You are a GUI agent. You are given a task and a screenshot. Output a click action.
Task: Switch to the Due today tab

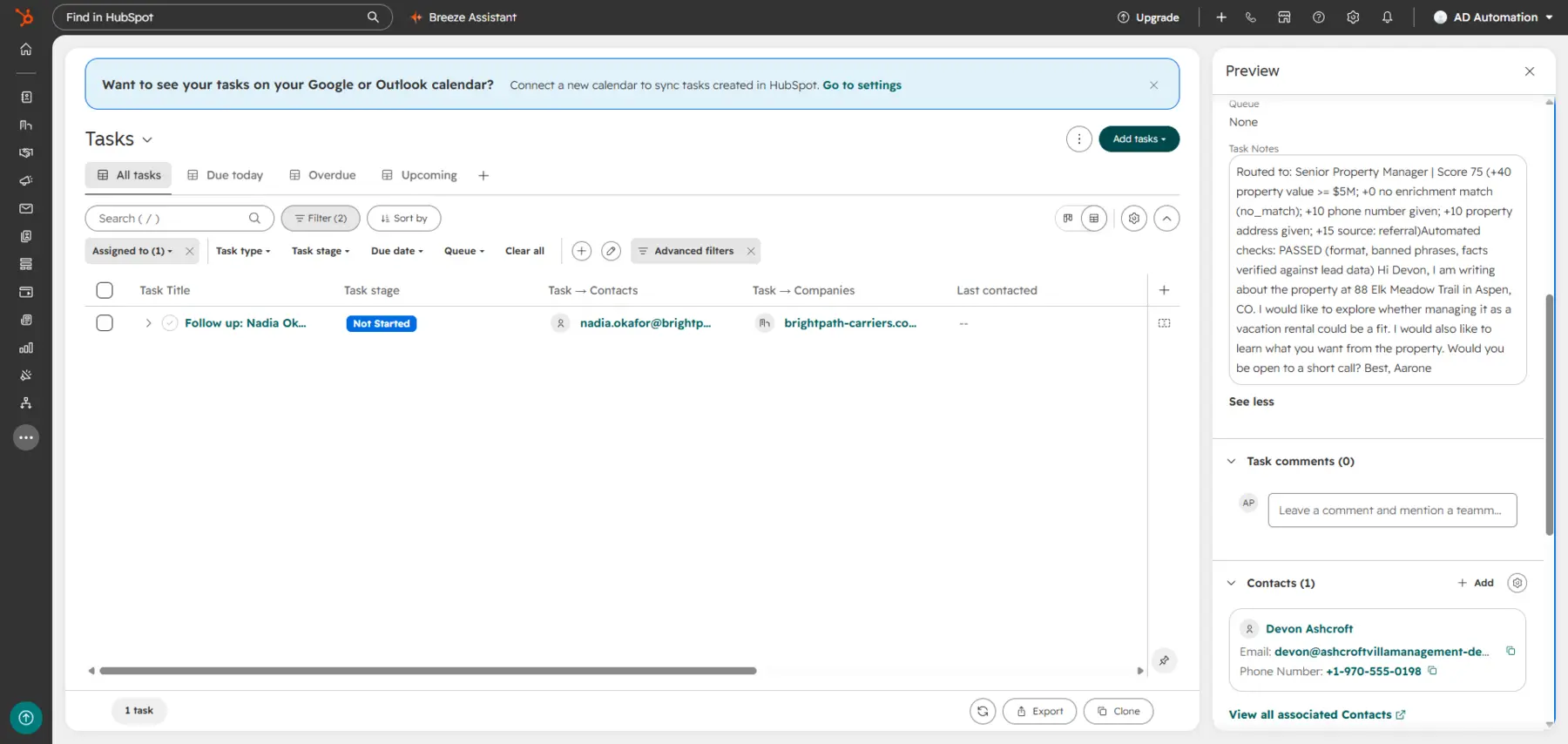226,175
